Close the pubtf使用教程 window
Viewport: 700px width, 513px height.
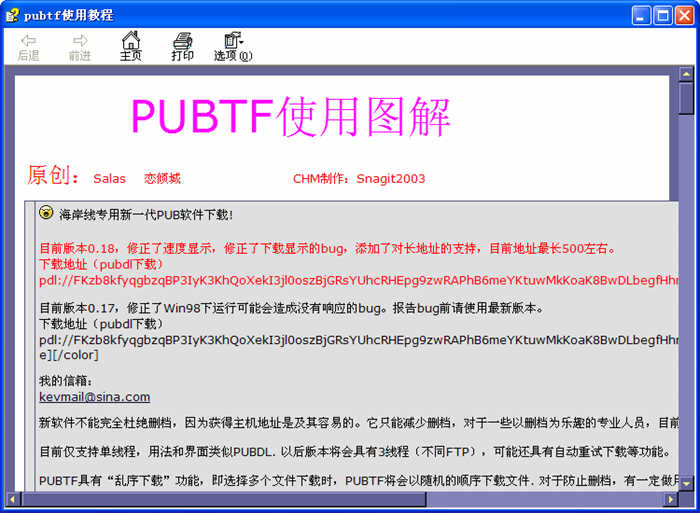pos(684,16)
